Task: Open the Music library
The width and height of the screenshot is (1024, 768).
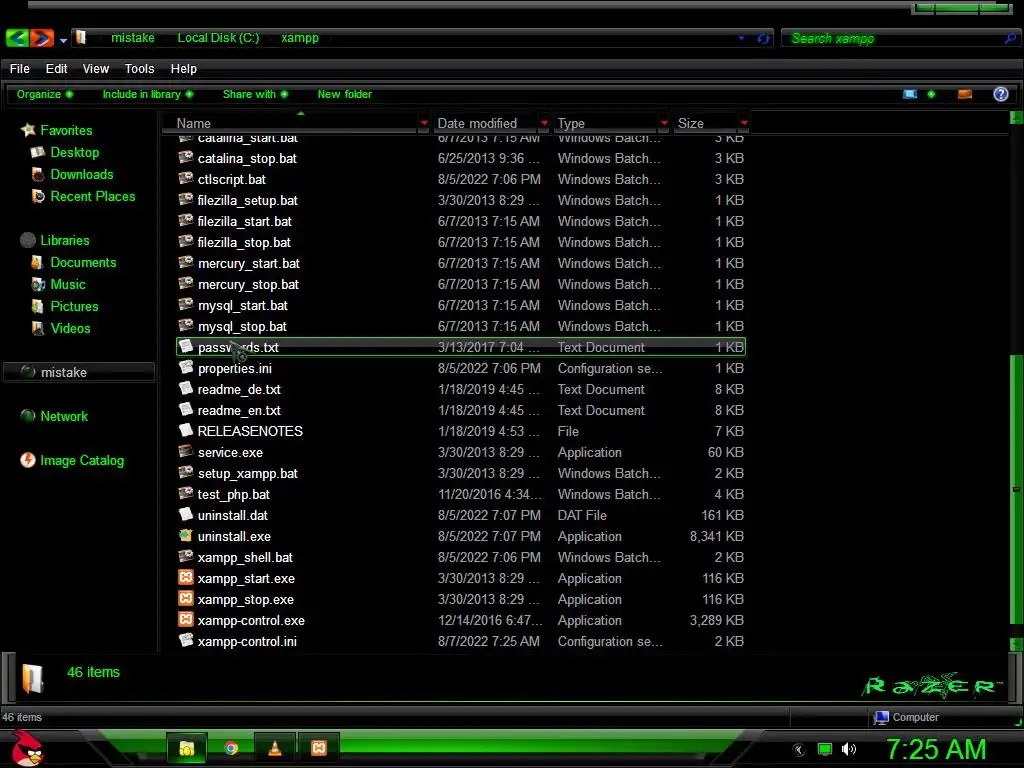Action: pos(68,285)
